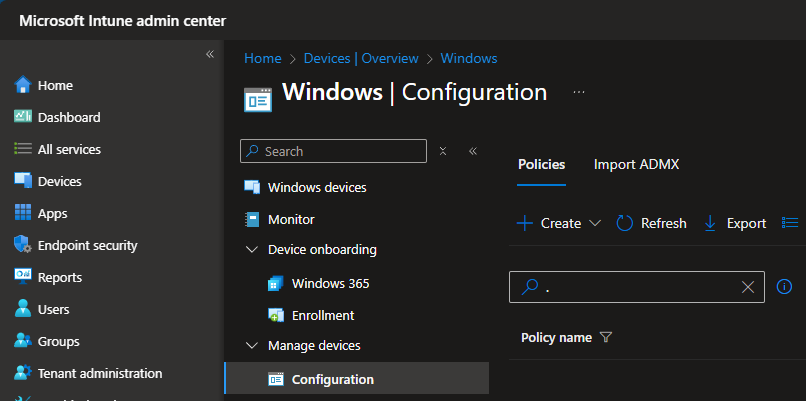This screenshot has width=806, height=401.
Task: Click the Enrollment icon
Action: click(x=276, y=315)
